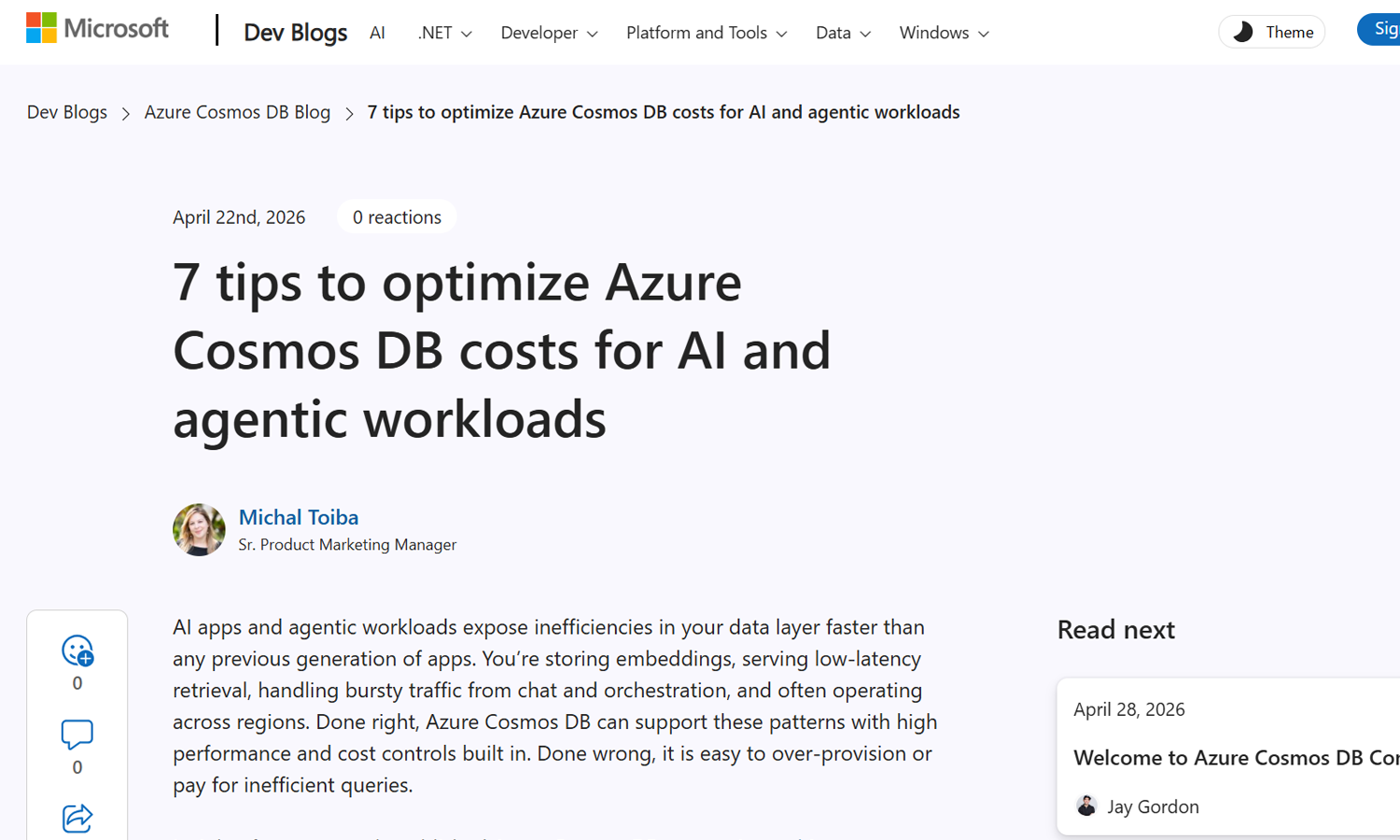Open the Michal Toiba author link
1400x840 pixels.
299,517
